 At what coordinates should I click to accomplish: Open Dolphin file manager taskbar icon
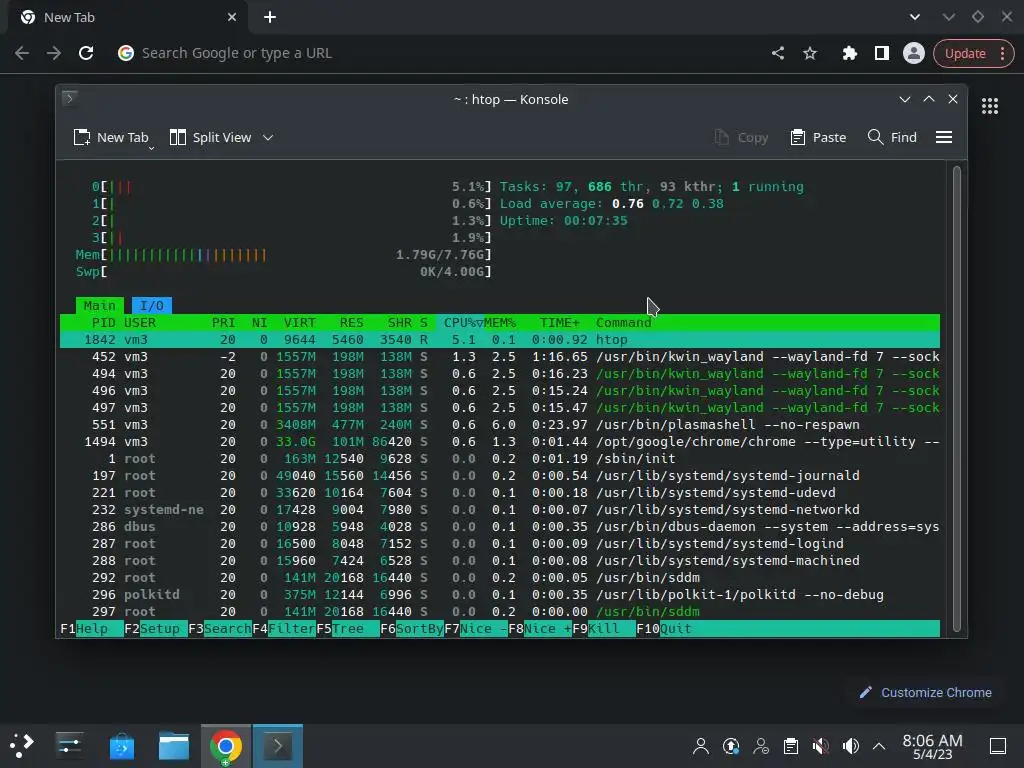pyautogui.click(x=174, y=745)
